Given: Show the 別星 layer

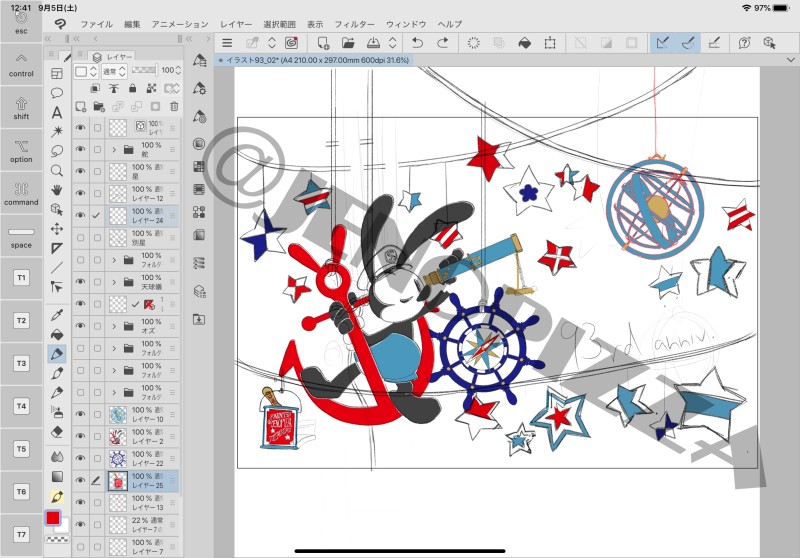Looking at the screenshot, I should point(81,238).
